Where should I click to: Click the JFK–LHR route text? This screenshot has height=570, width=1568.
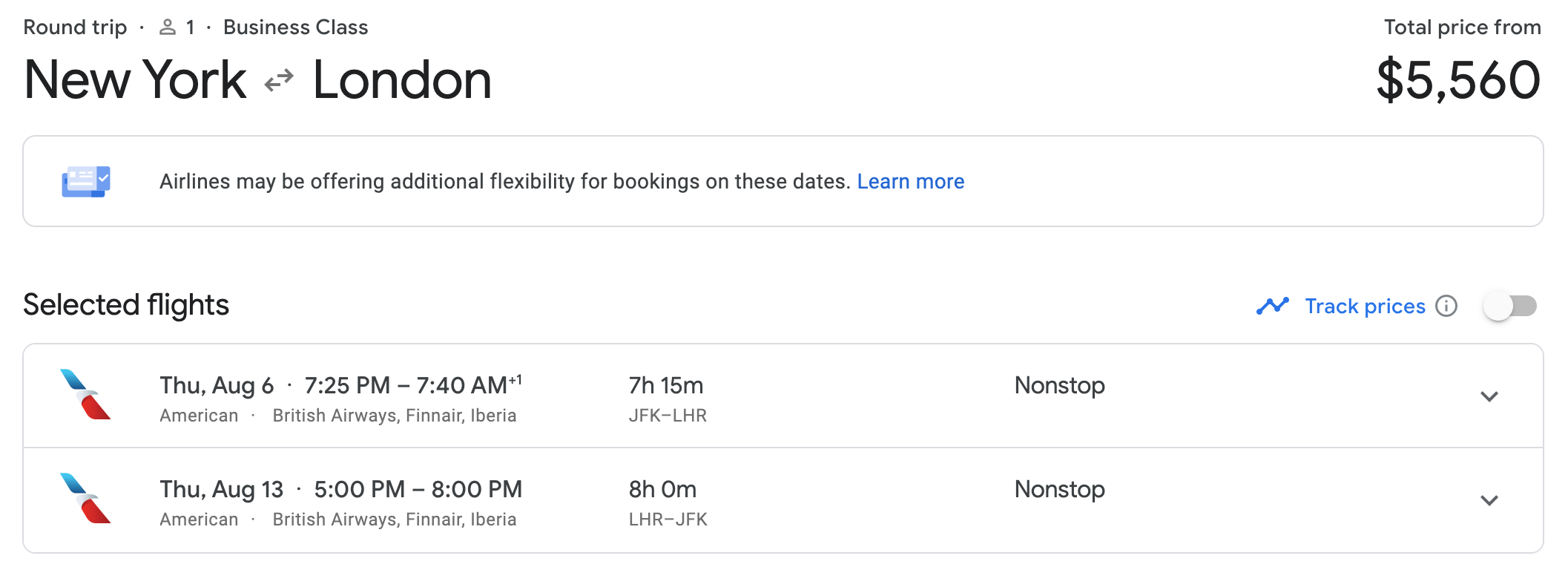pos(668,416)
